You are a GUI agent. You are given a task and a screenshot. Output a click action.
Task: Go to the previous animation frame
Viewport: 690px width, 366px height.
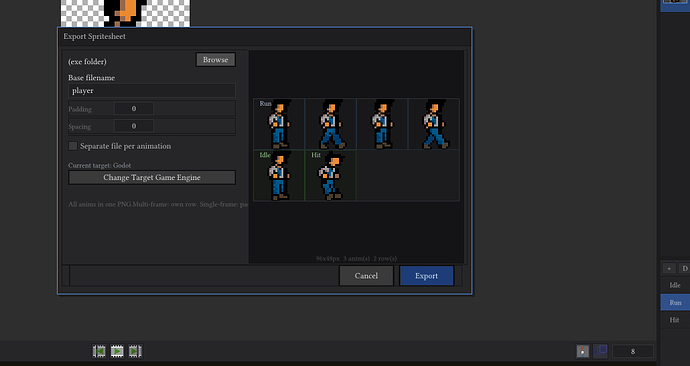tap(99, 351)
